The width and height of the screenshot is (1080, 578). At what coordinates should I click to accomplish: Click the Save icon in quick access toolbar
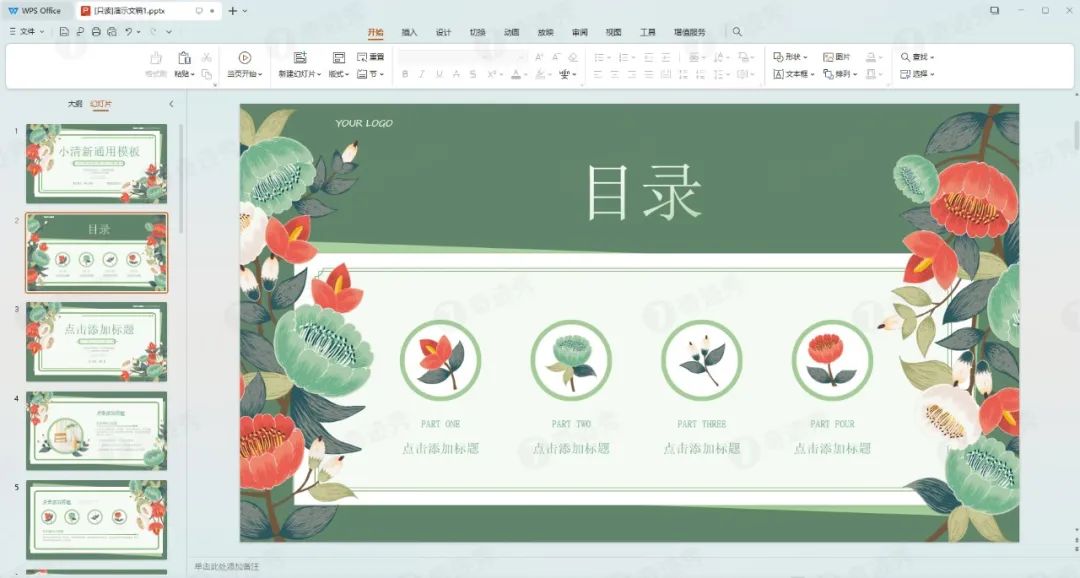(x=64, y=32)
